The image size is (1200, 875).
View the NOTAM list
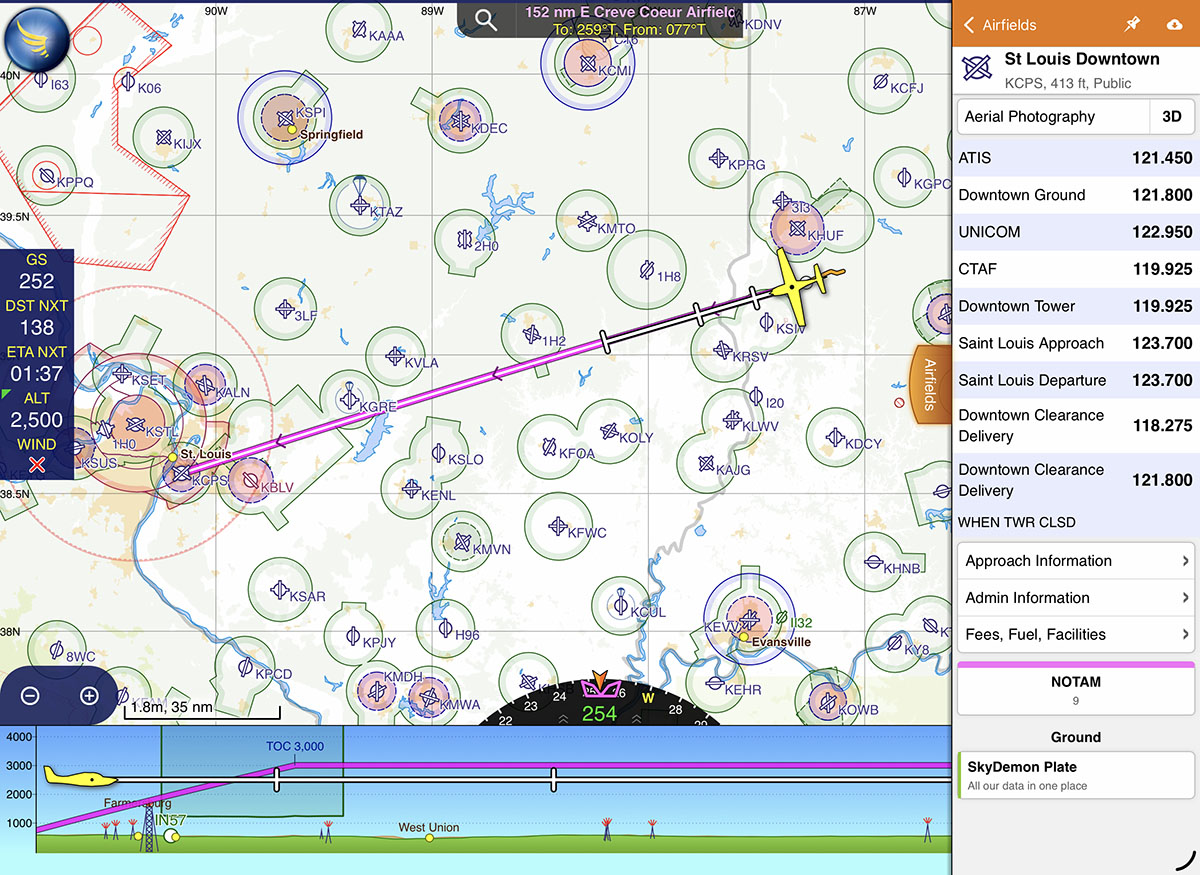tap(1075, 690)
